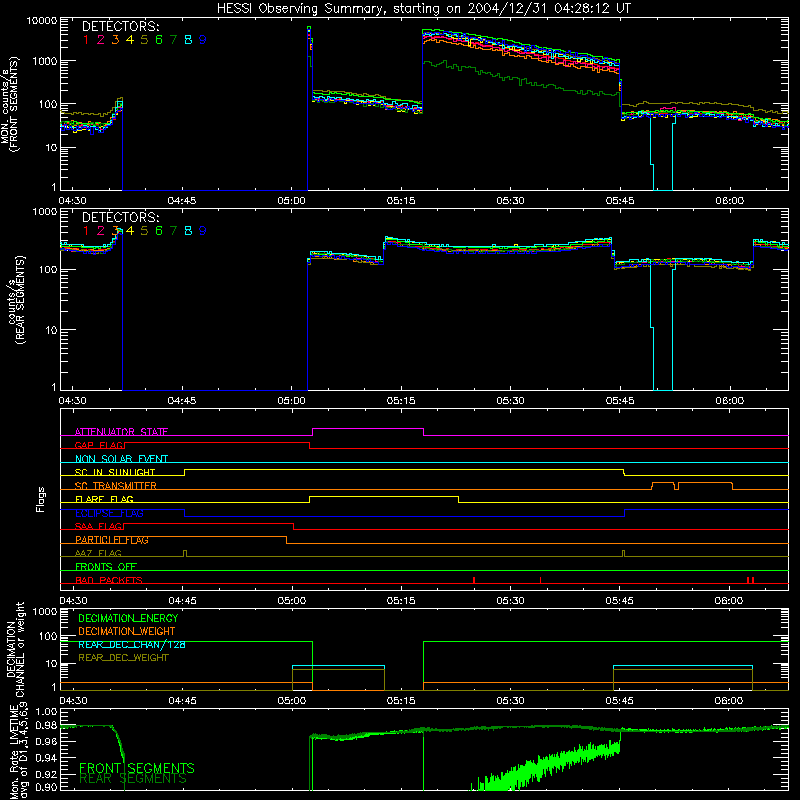Click the REAR_DEC_WEIGHT legend entry
The height and width of the screenshot is (800, 800).
pos(123,658)
